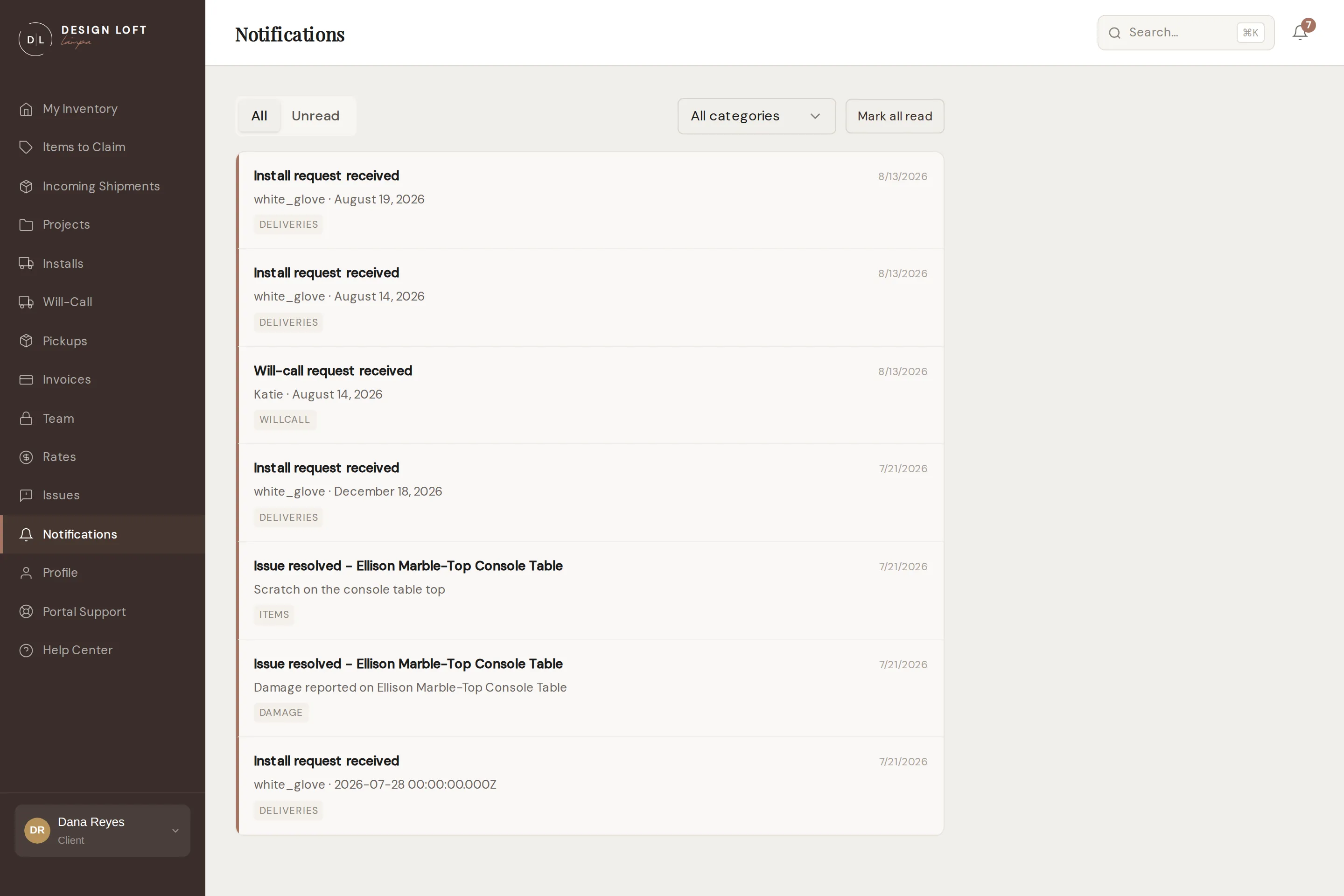Click the search magnifier icon
The height and width of the screenshot is (896, 1344).
coord(1114,33)
